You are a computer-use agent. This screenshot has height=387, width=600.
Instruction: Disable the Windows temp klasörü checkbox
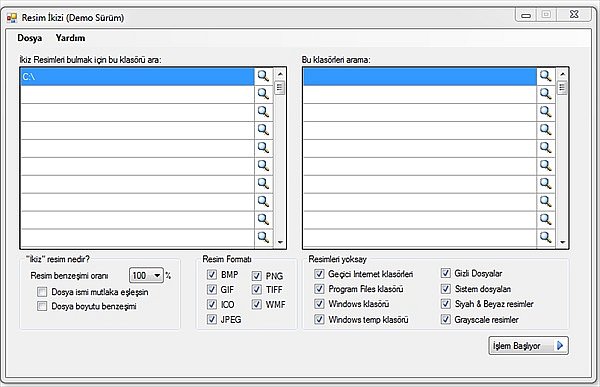pyautogui.click(x=319, y=319)
